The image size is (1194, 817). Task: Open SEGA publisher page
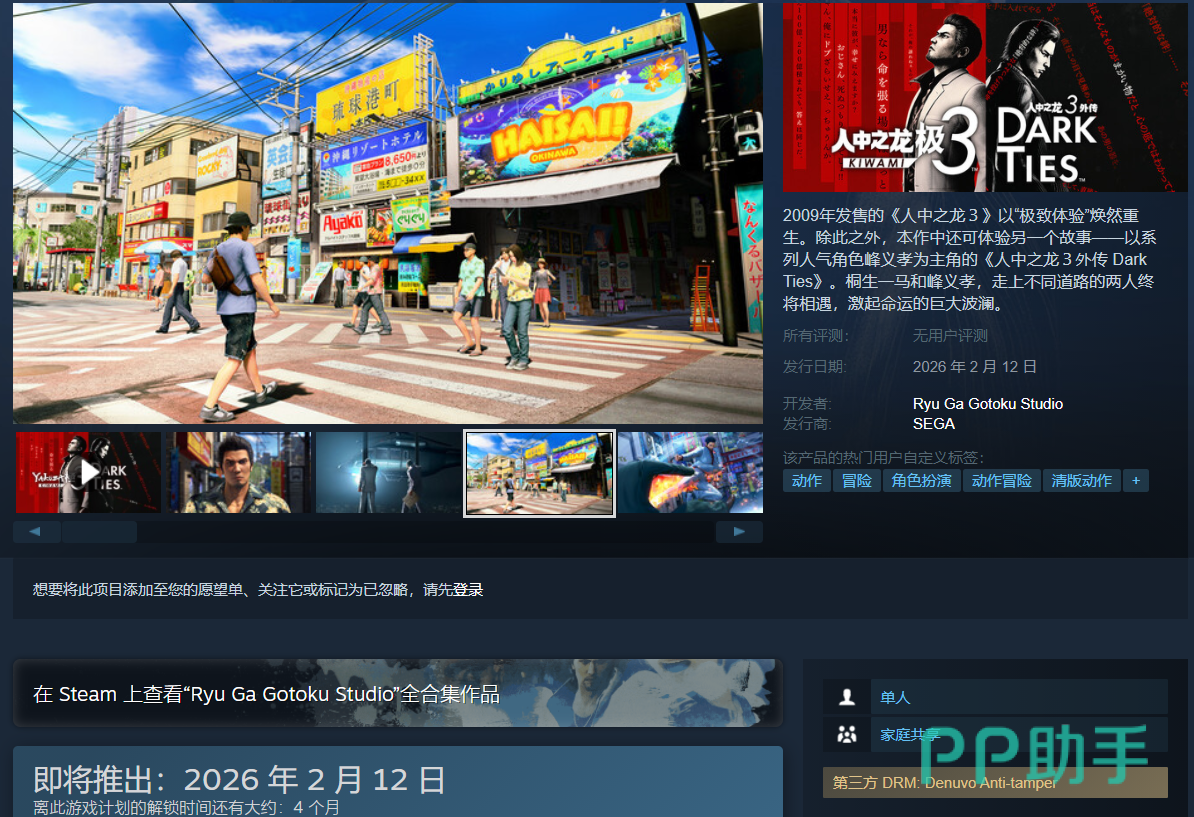[933, 424]
